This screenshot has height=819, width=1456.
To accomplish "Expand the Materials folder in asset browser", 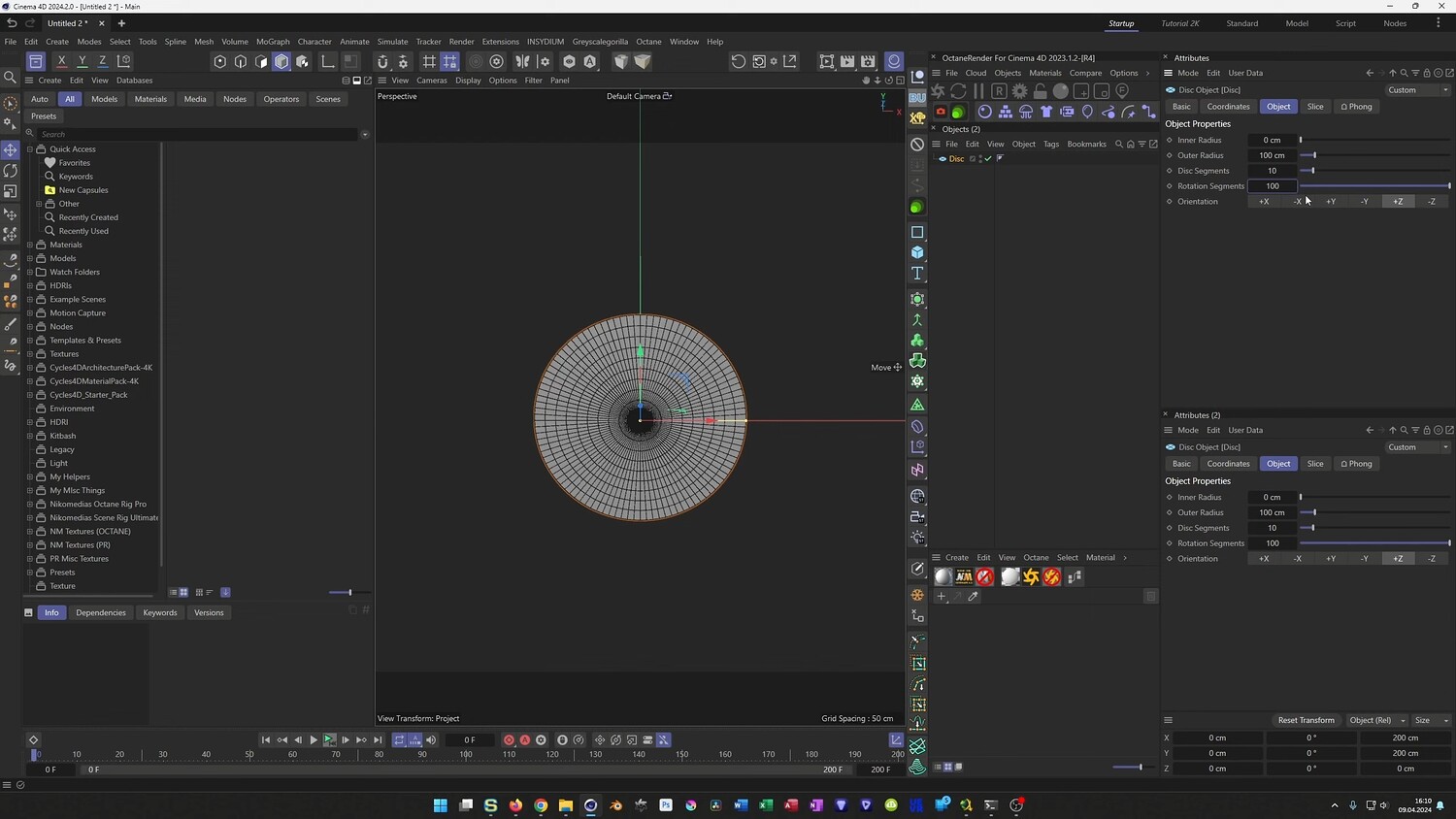I will [x=30, y=245].
